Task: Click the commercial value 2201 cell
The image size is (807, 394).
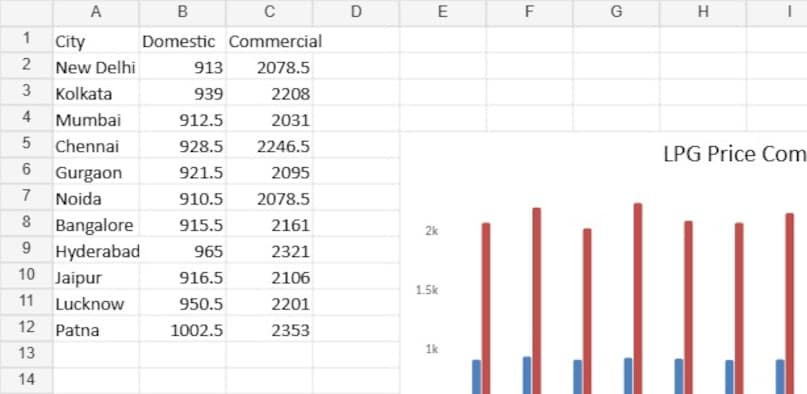Action: point(269,302)
